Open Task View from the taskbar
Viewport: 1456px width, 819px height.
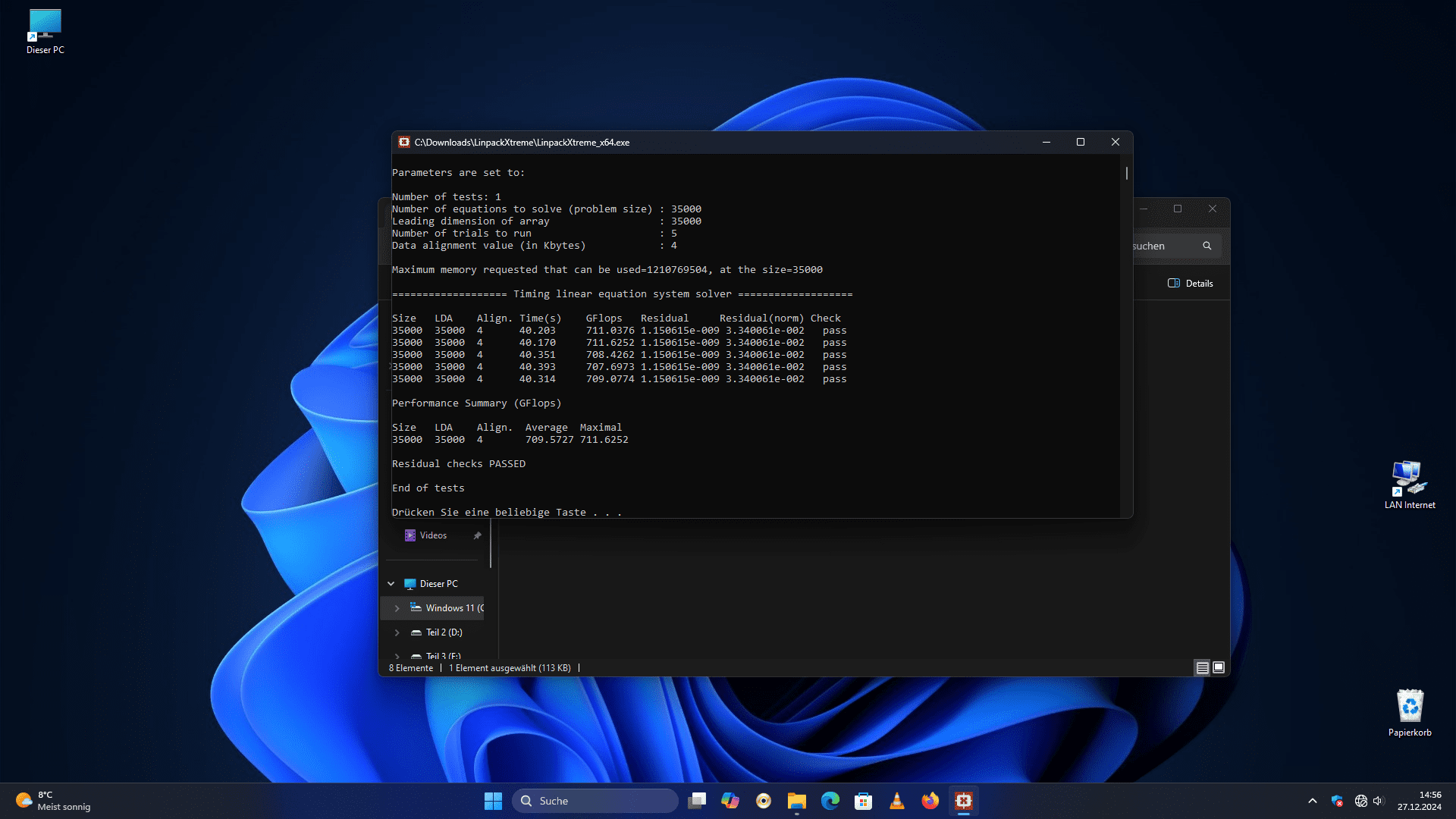(697, 801)
